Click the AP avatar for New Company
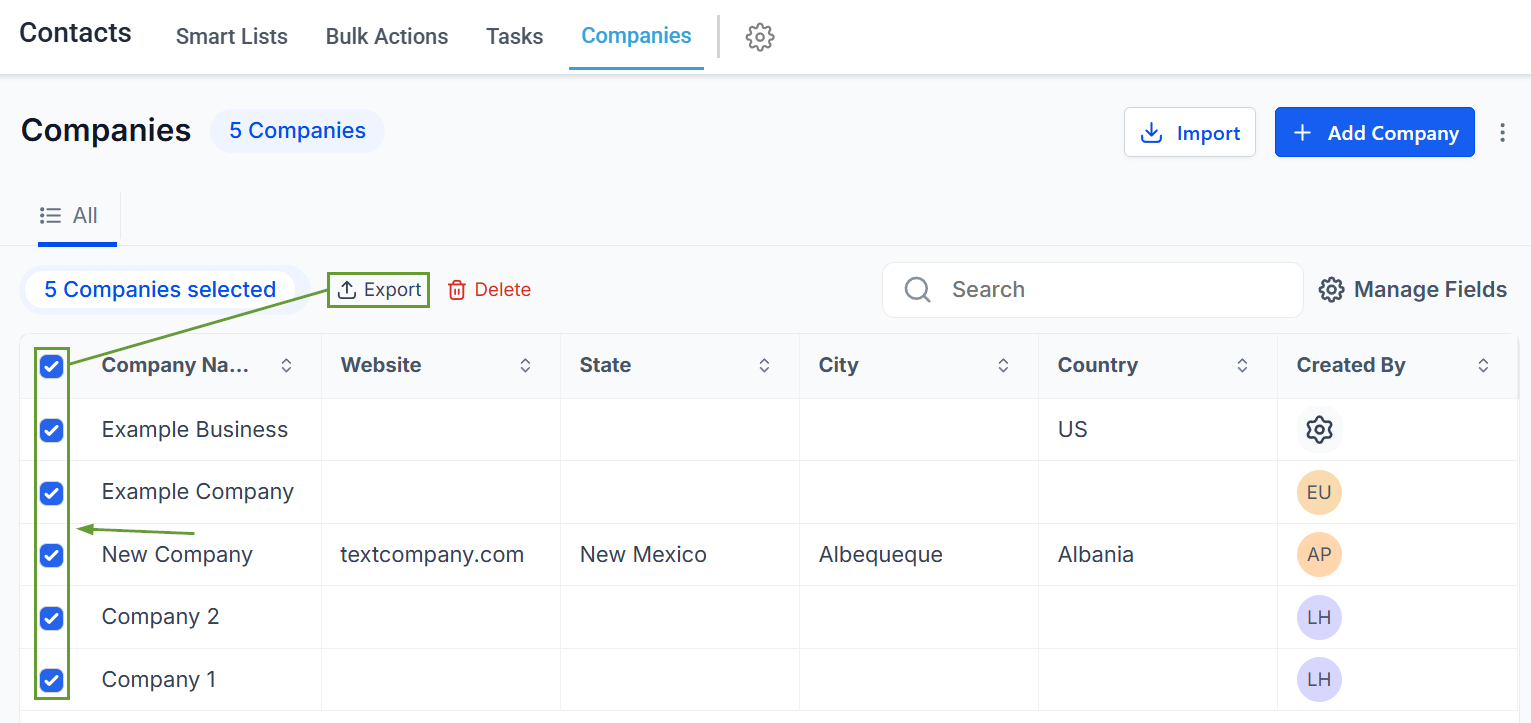This screenshot has height=723, width=1531. tap(1319, 555)
